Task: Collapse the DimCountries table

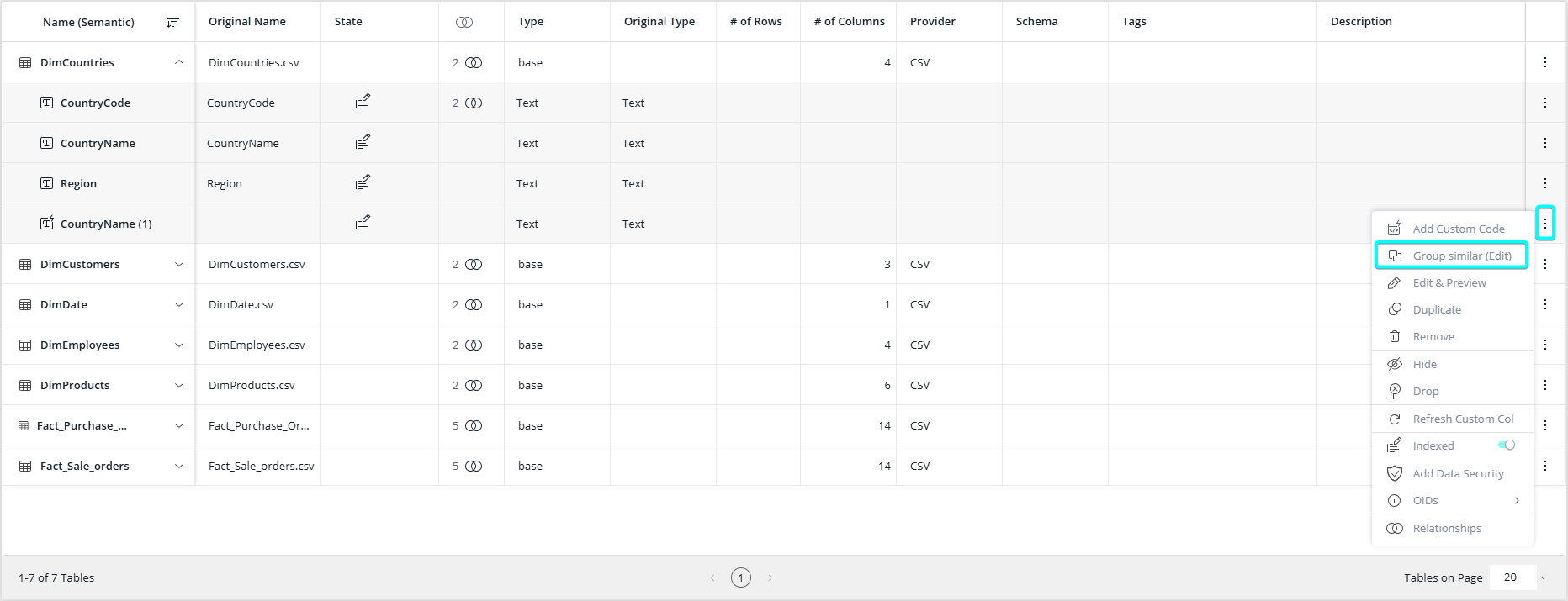Action: pyautogui.click(x=179, y=63)
